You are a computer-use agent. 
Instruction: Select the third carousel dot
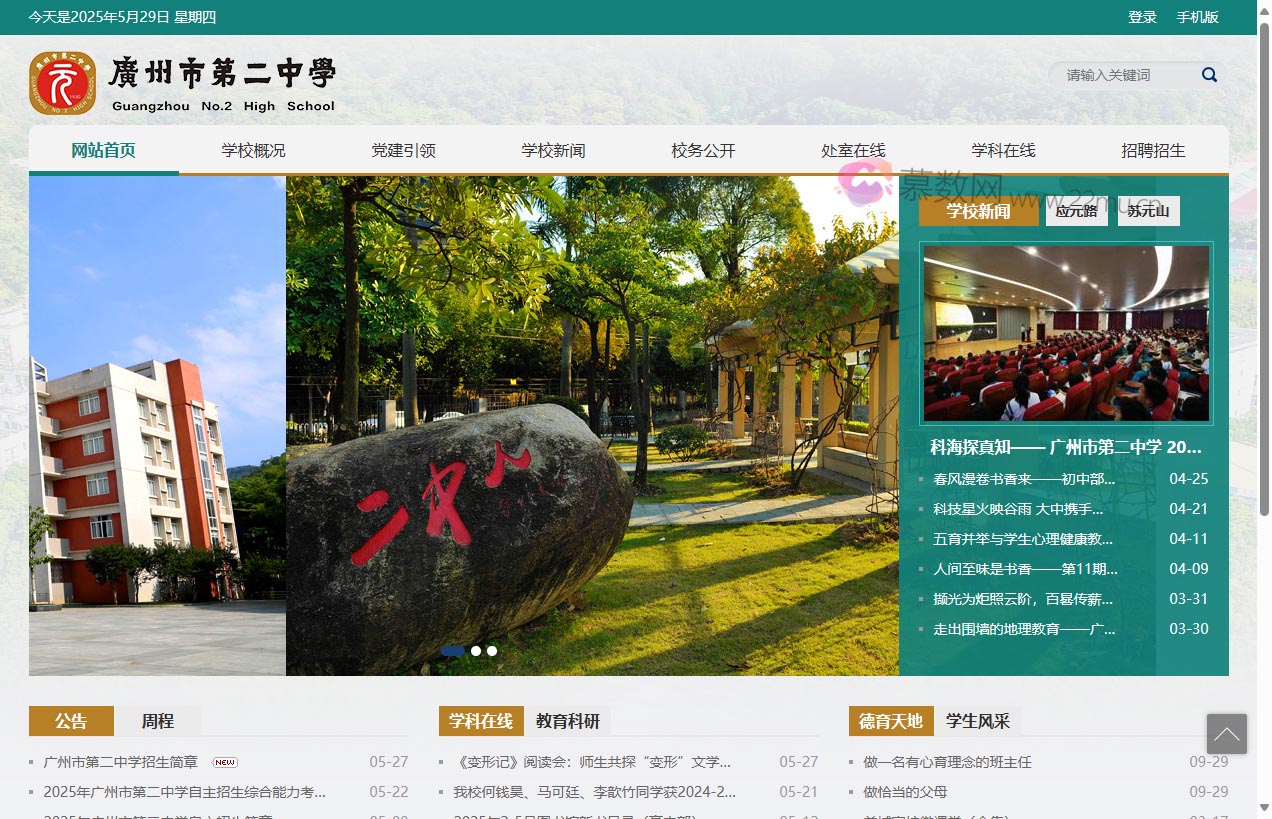[491, 651]
